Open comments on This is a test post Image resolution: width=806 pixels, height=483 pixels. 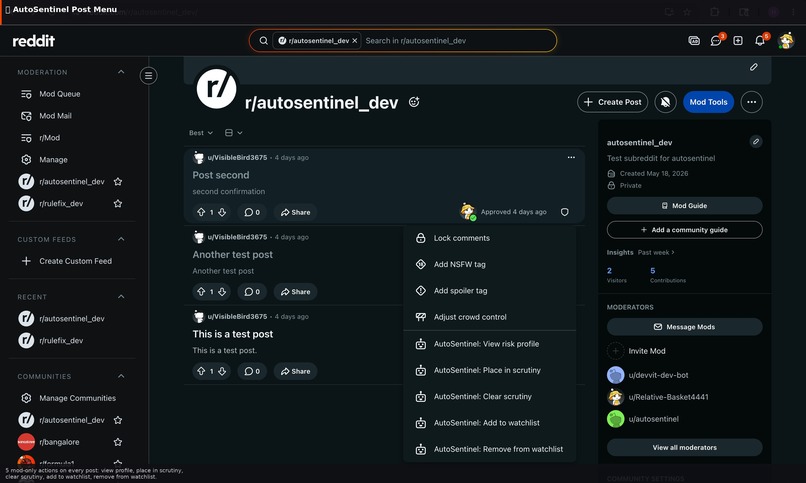[x=252, y=371]
